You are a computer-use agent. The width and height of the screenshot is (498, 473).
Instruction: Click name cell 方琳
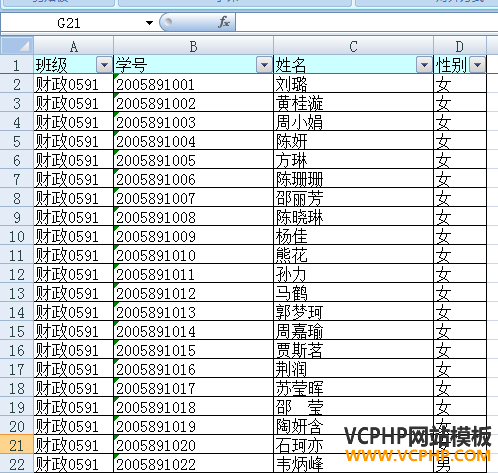pos(353,160)
